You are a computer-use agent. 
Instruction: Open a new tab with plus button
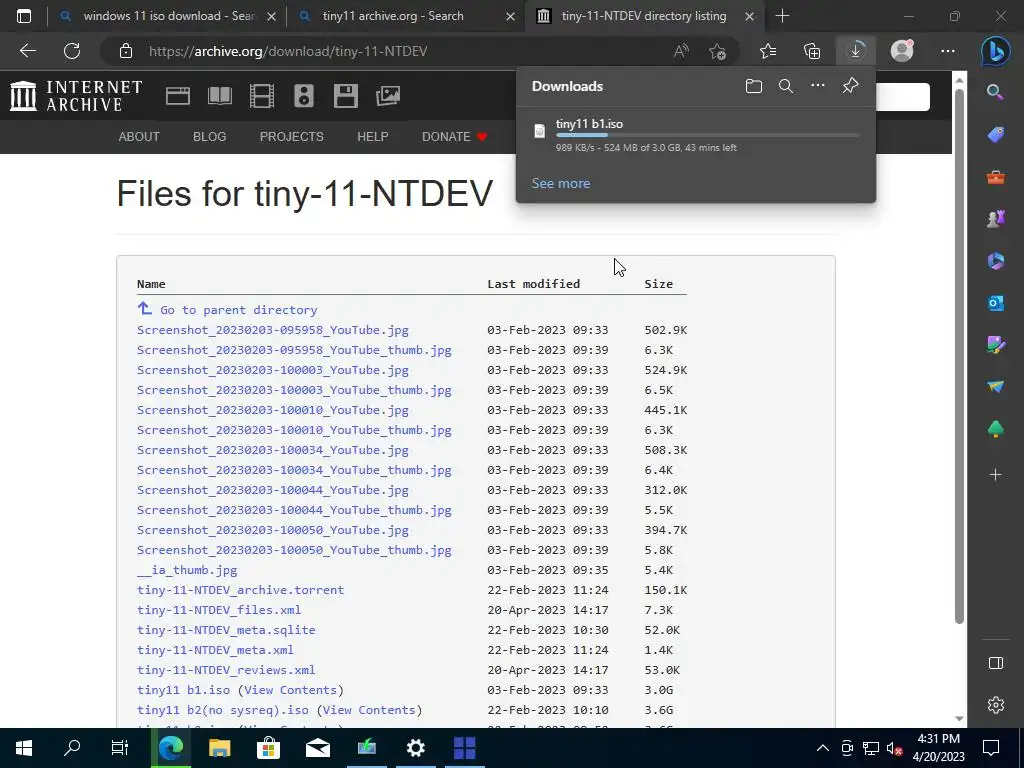coord(782,16)
